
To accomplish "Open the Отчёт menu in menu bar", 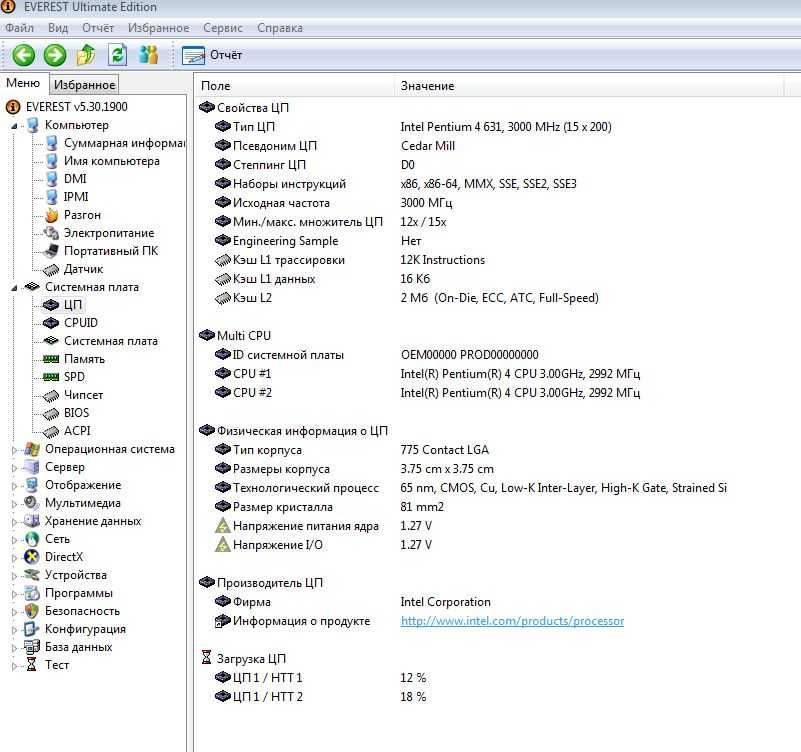I will click(x=98, y=28).
